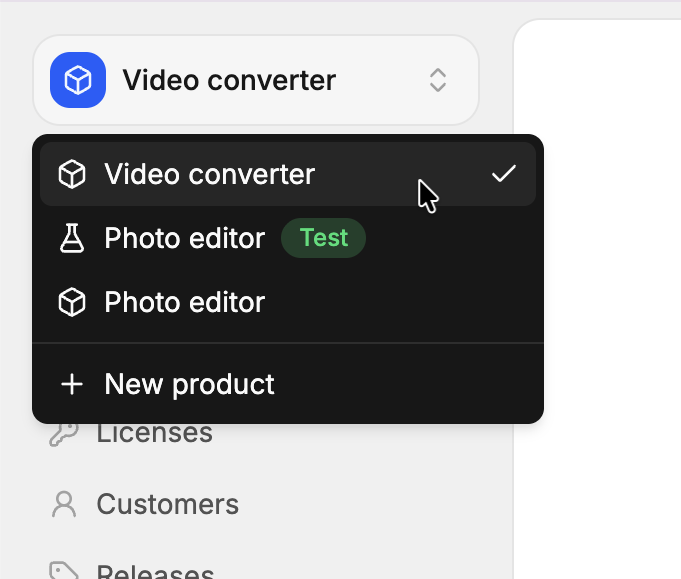Create a New product from the menu
The height and width of the screenshot is (579, 681).
(288, 384)
